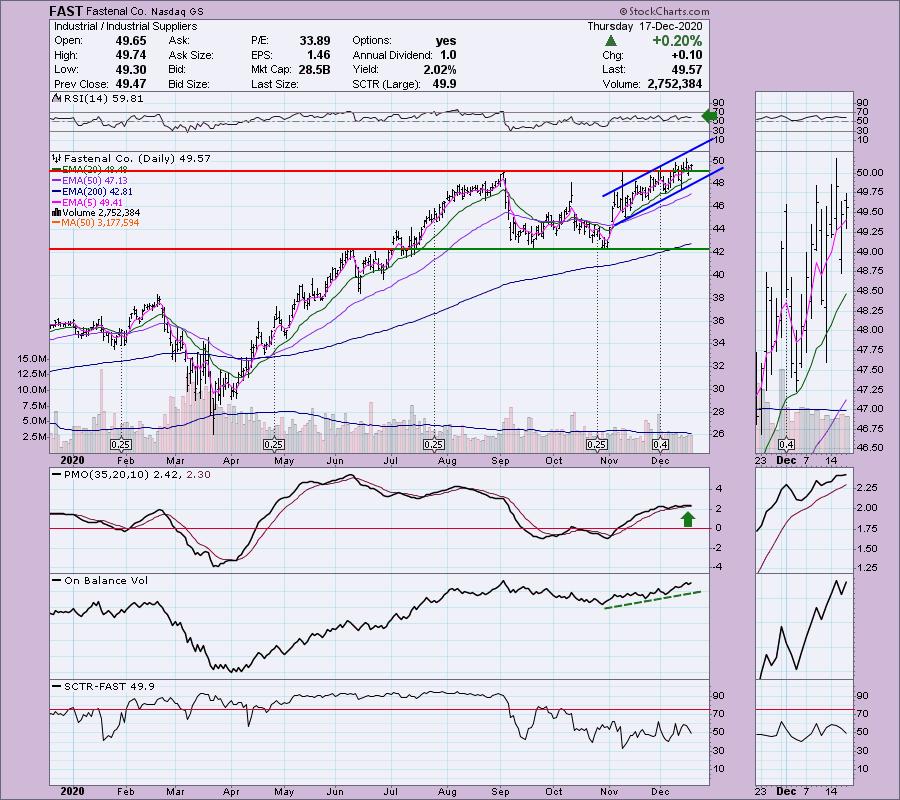
Task: Click the EMA(20) legend entry
Action: pyautogui.click(x=90, y=170)
